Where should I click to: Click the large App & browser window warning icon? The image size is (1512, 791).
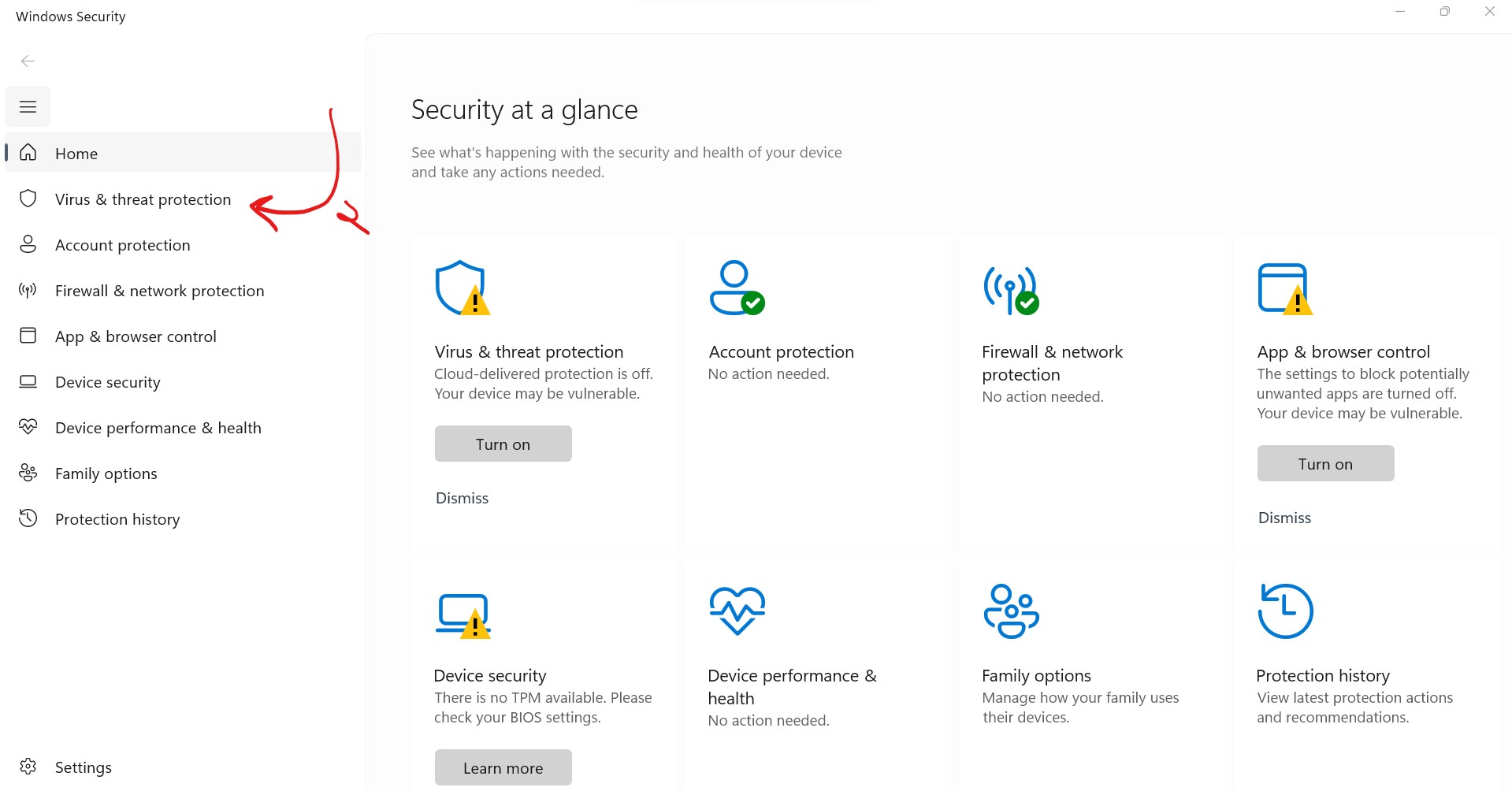pos(1285,289)
